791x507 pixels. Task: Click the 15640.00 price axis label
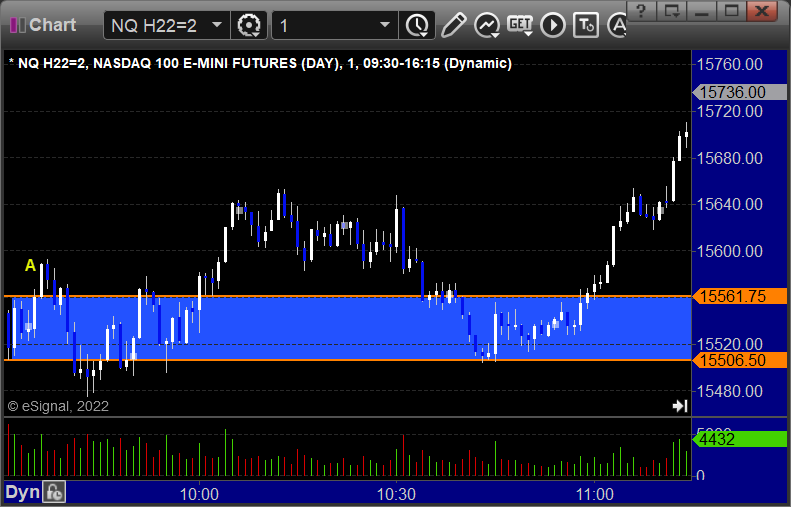[729, 204]
